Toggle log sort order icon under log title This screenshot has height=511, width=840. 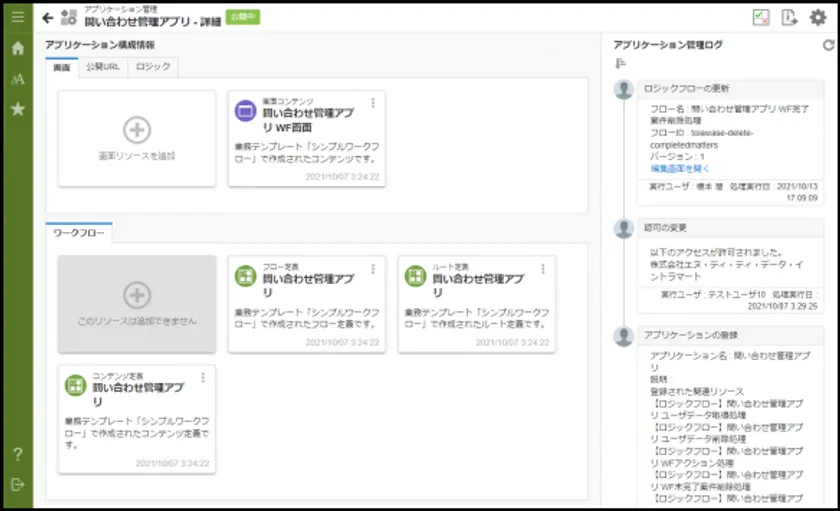[620, 64]
